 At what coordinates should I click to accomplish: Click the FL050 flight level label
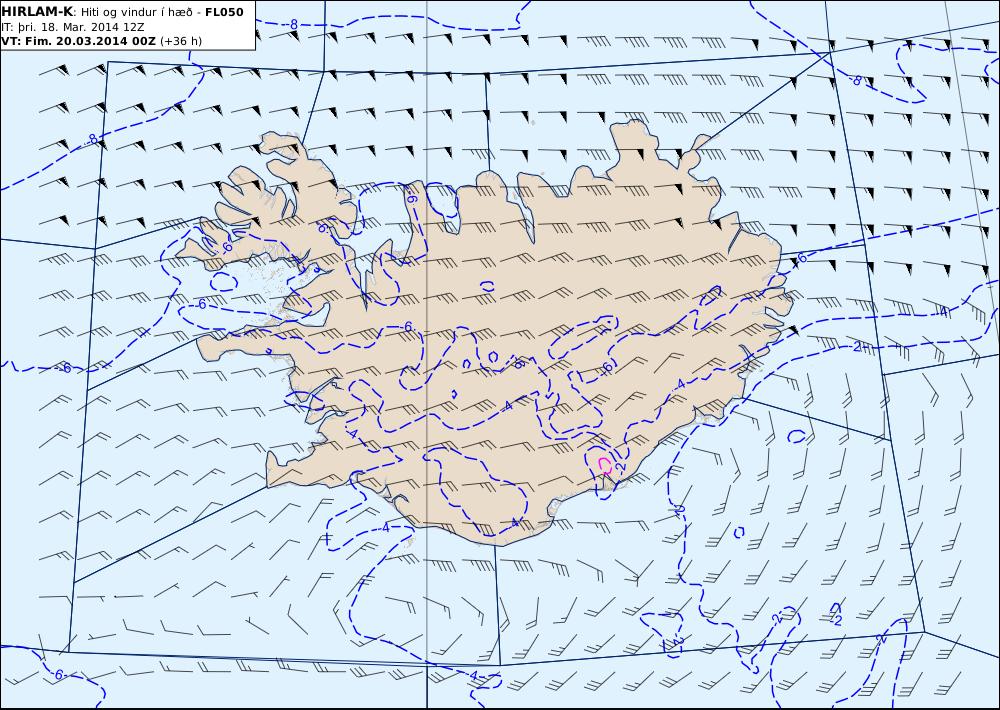224,12
